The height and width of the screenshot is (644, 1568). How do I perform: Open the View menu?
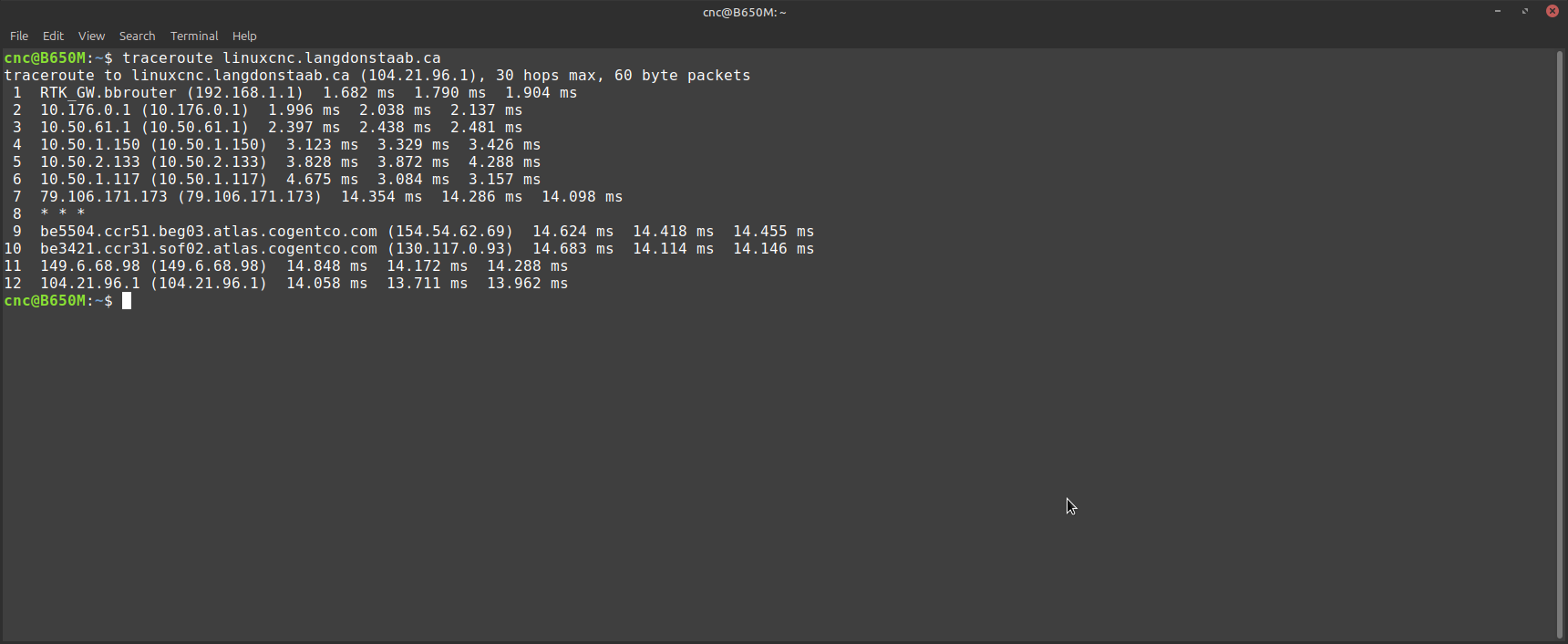point(91,36)
